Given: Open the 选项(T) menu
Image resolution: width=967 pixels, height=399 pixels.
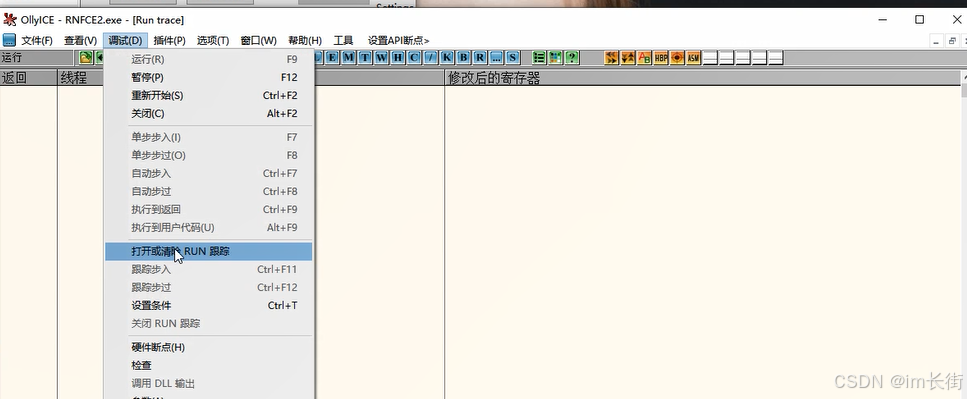Looking at the screenshot, I should [213, 41].
